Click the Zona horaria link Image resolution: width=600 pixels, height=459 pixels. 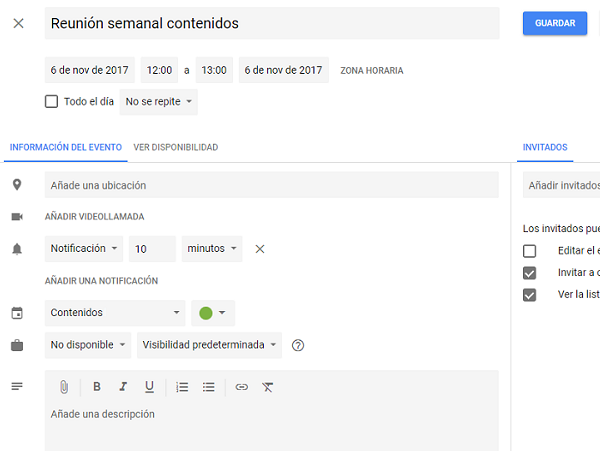tap(372, 71)
